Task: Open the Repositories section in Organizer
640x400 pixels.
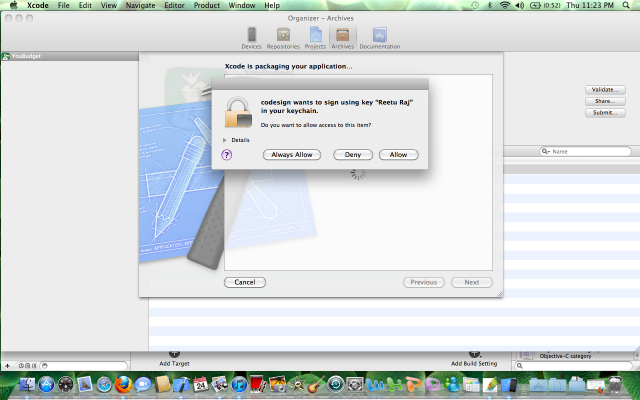Action: point(283,38)
